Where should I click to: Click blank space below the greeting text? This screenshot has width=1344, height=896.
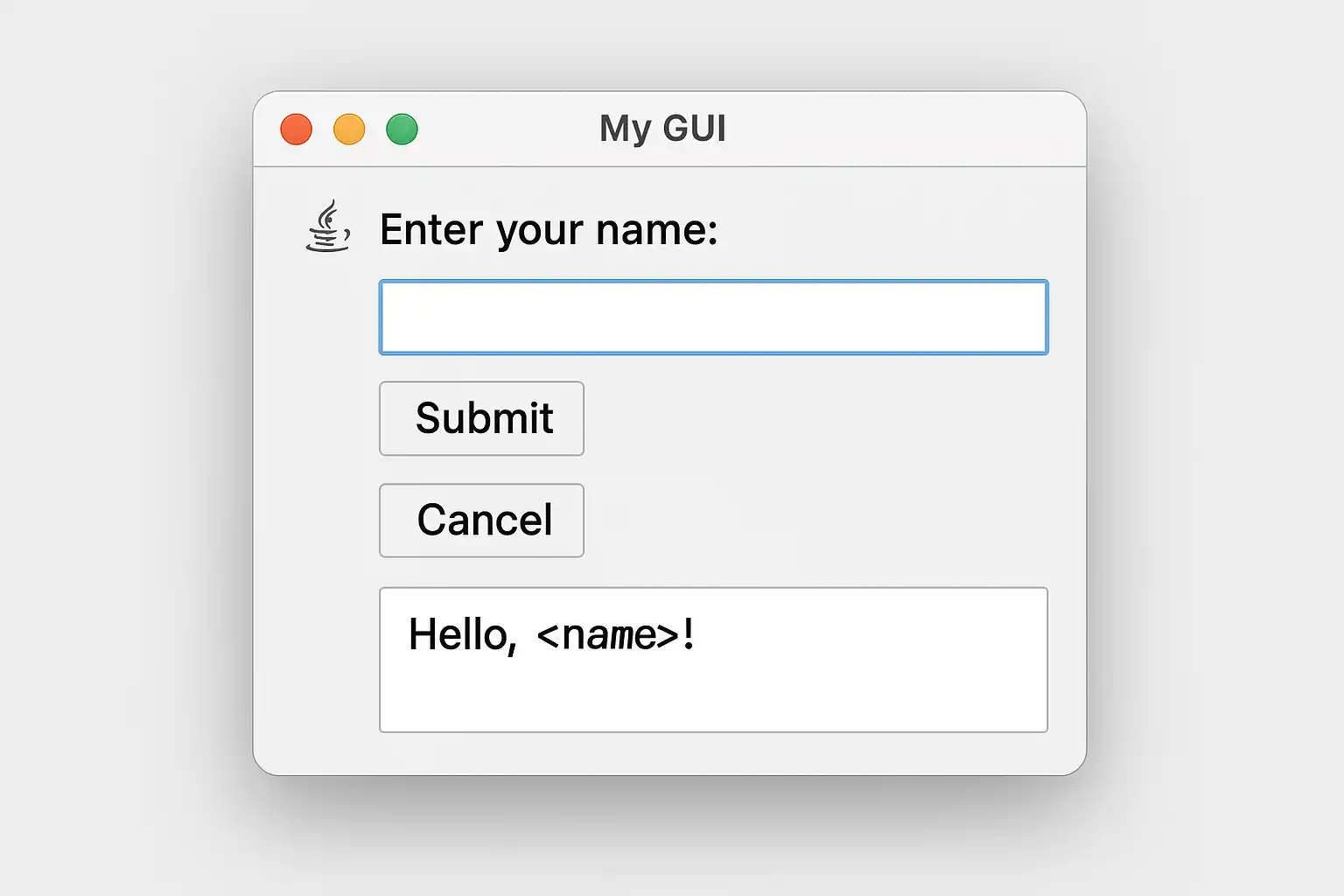point(612,700)
